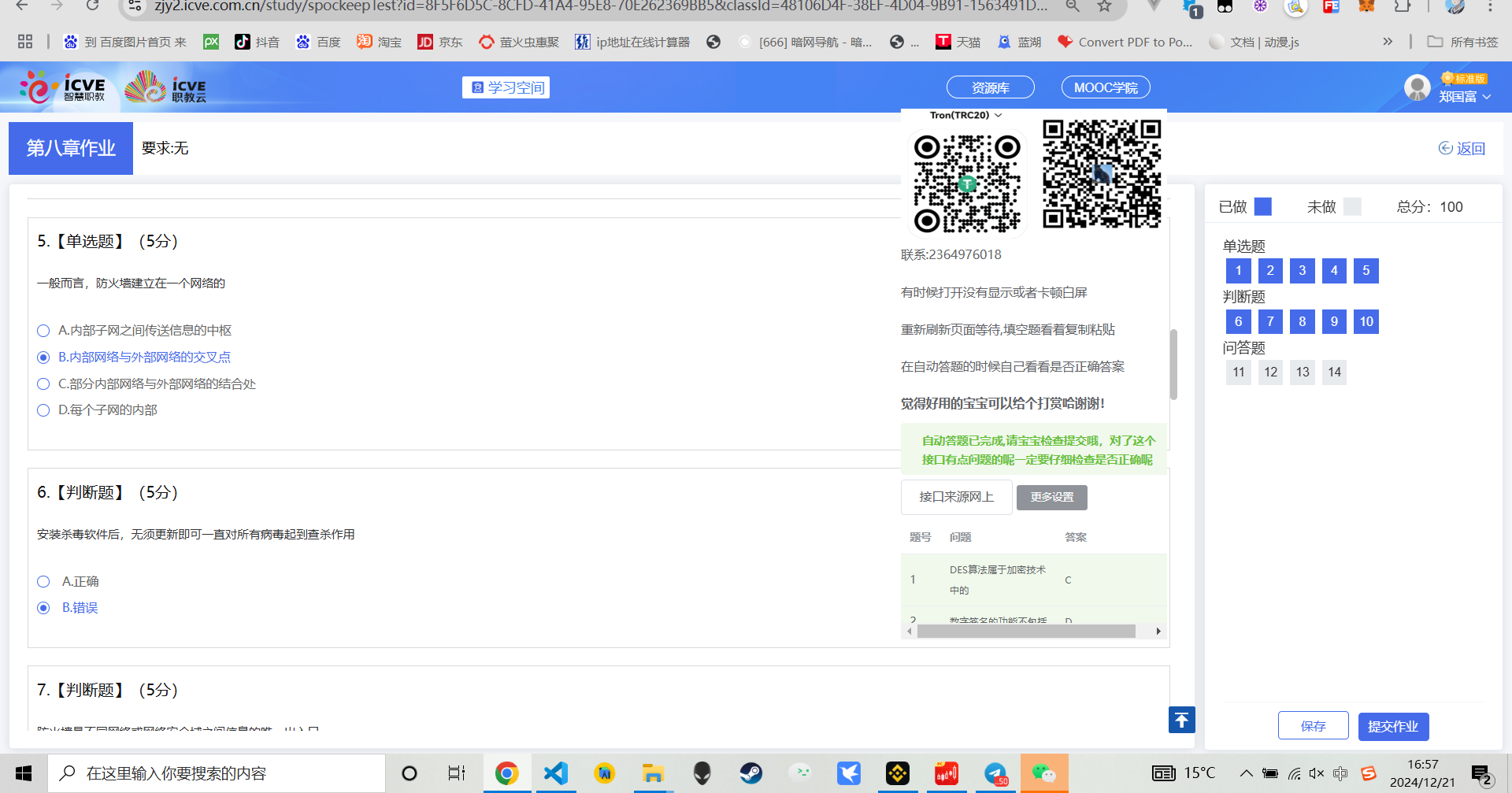Open WeChat from the taskbar

click(1043, 773)
